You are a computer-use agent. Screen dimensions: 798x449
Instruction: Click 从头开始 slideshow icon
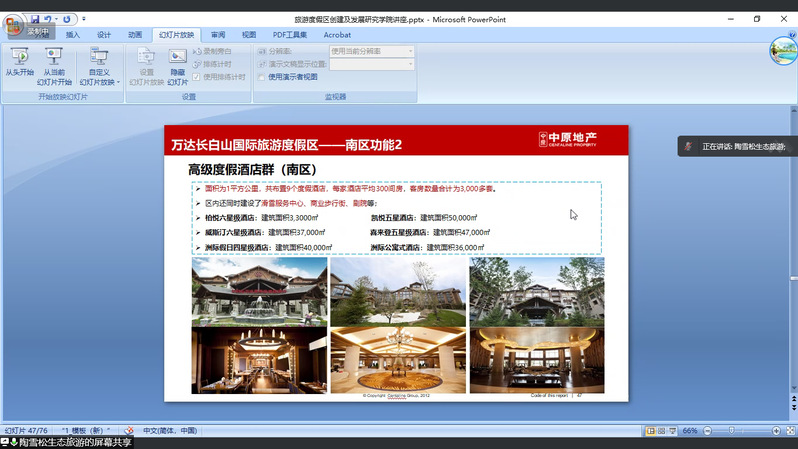[19, 57]
